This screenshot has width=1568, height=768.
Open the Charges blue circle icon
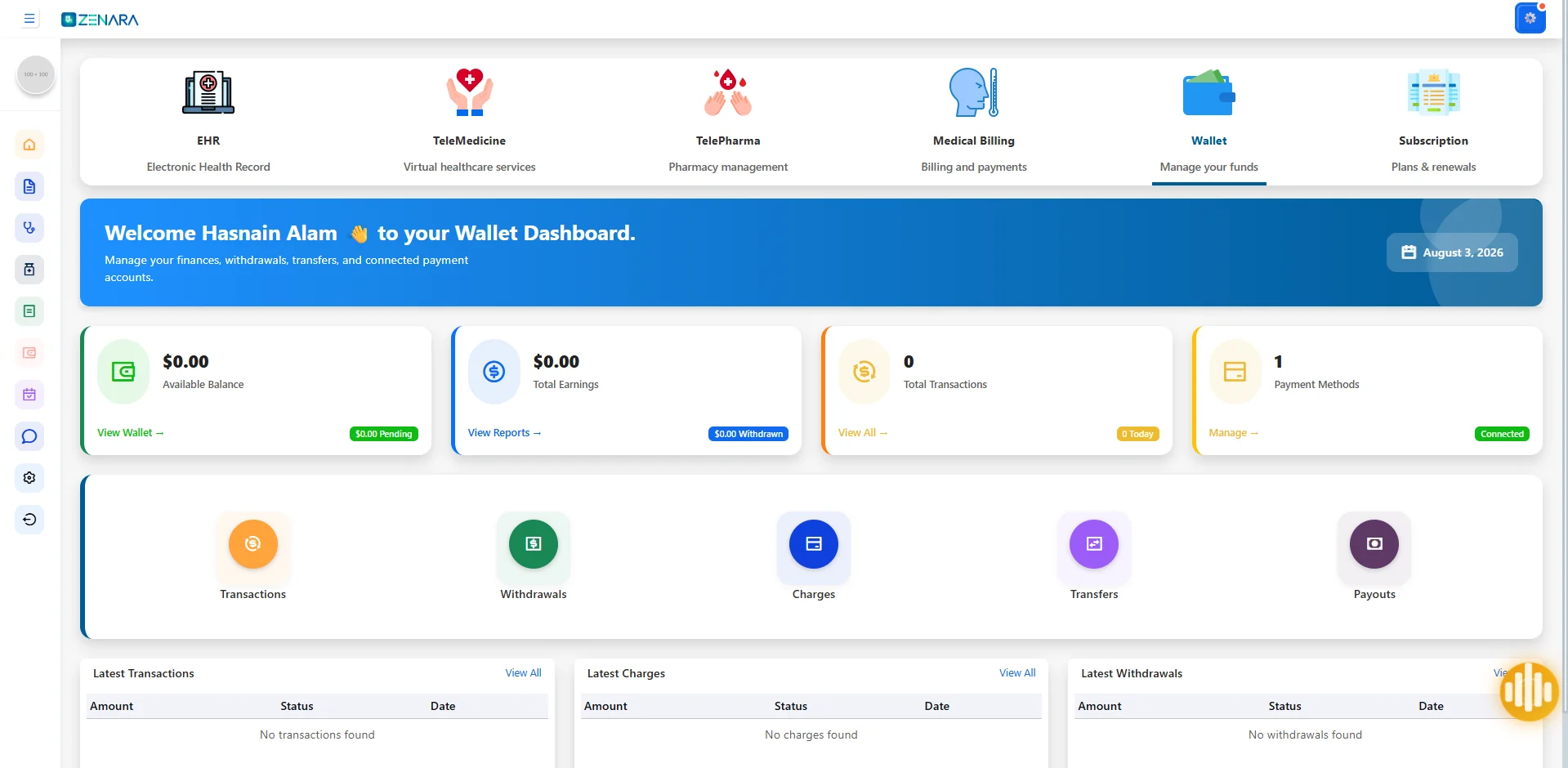click(x=814, y=544)
